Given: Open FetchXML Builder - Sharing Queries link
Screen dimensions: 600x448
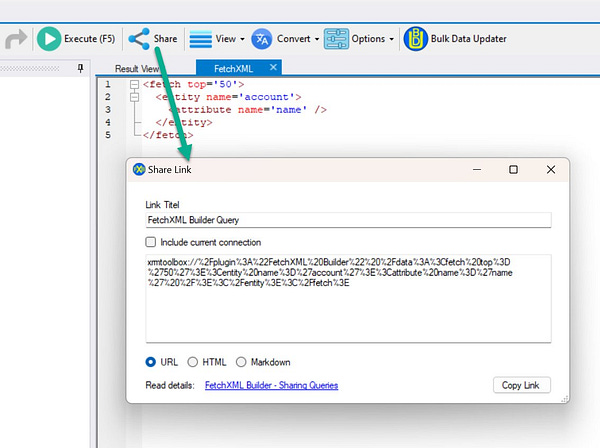Looking at the screenshot, I should (x=271, y=385).
